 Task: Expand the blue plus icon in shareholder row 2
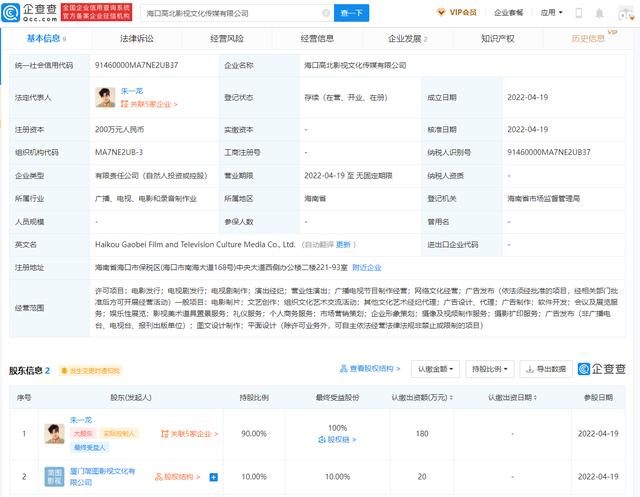tap(213, 477)
